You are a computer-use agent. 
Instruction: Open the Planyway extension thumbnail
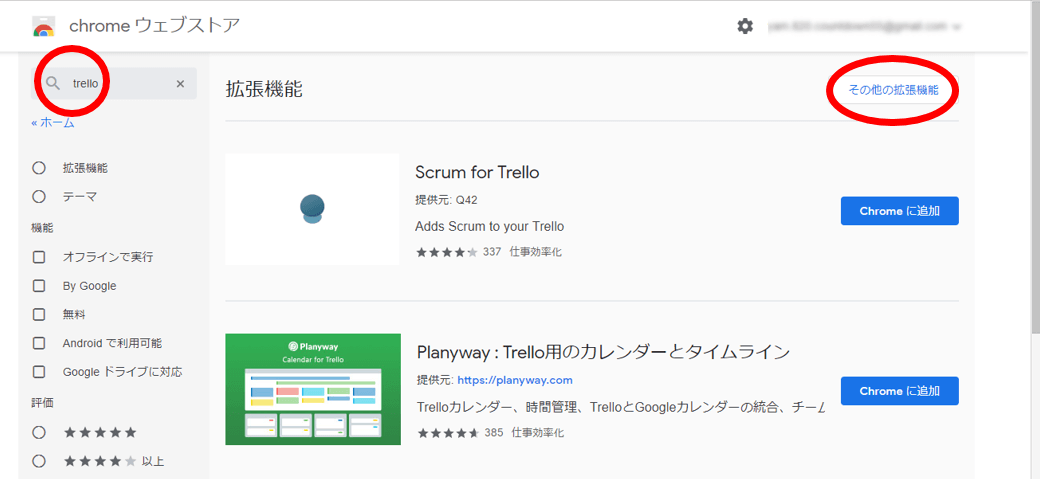313,389
